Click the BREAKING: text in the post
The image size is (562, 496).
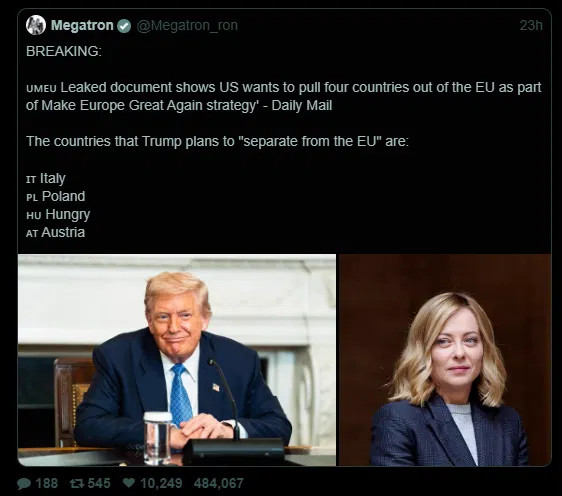point(64,51)
